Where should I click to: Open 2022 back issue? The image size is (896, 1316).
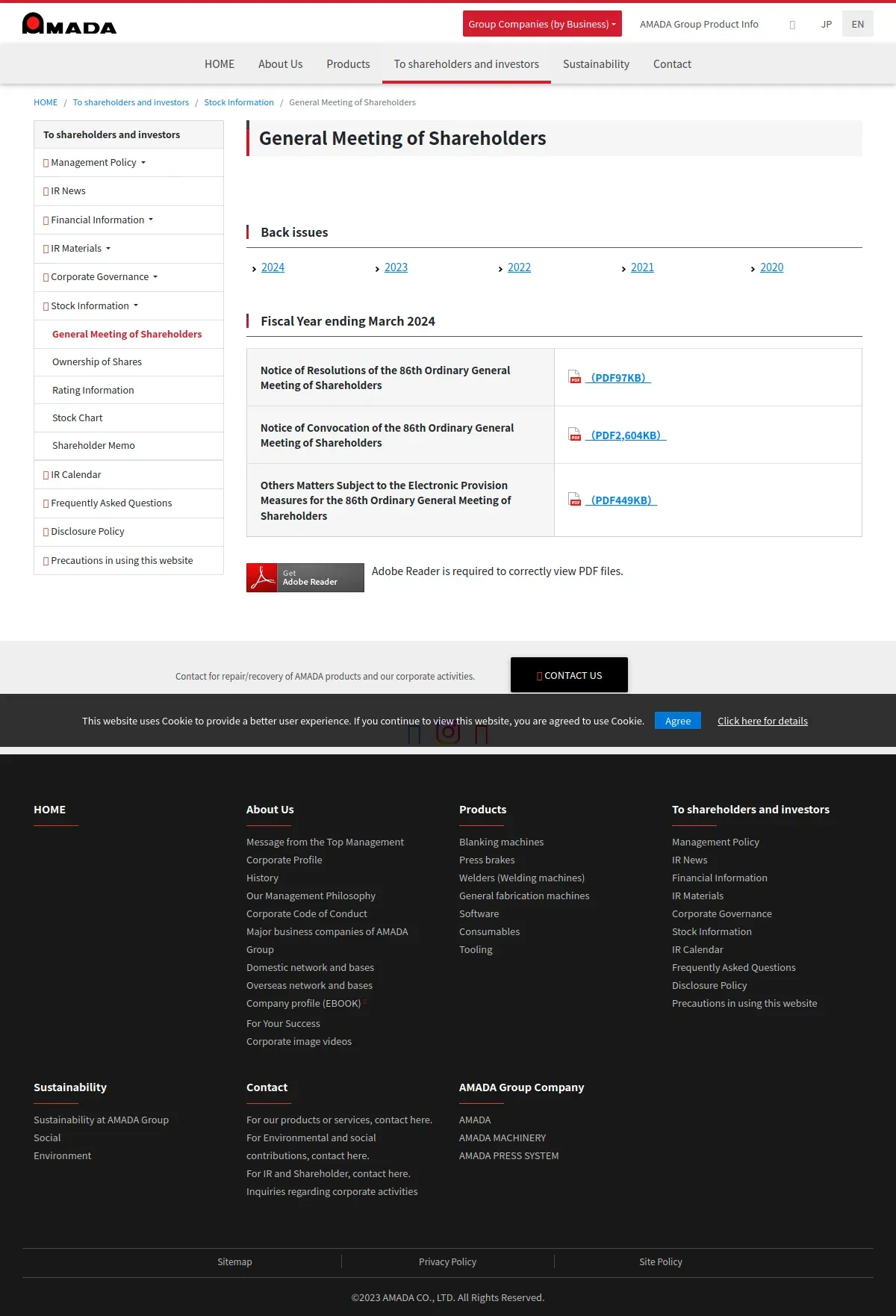[x=519, y=267]
